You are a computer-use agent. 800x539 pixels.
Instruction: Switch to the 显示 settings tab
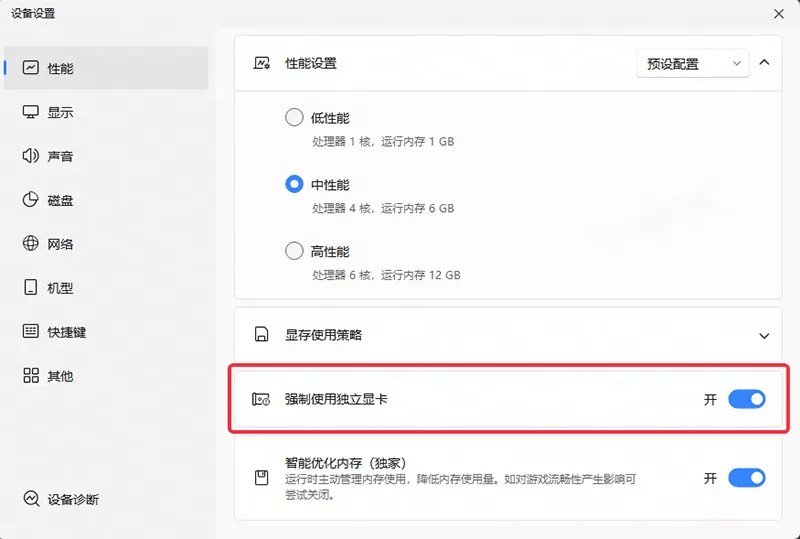pos(60,112)
